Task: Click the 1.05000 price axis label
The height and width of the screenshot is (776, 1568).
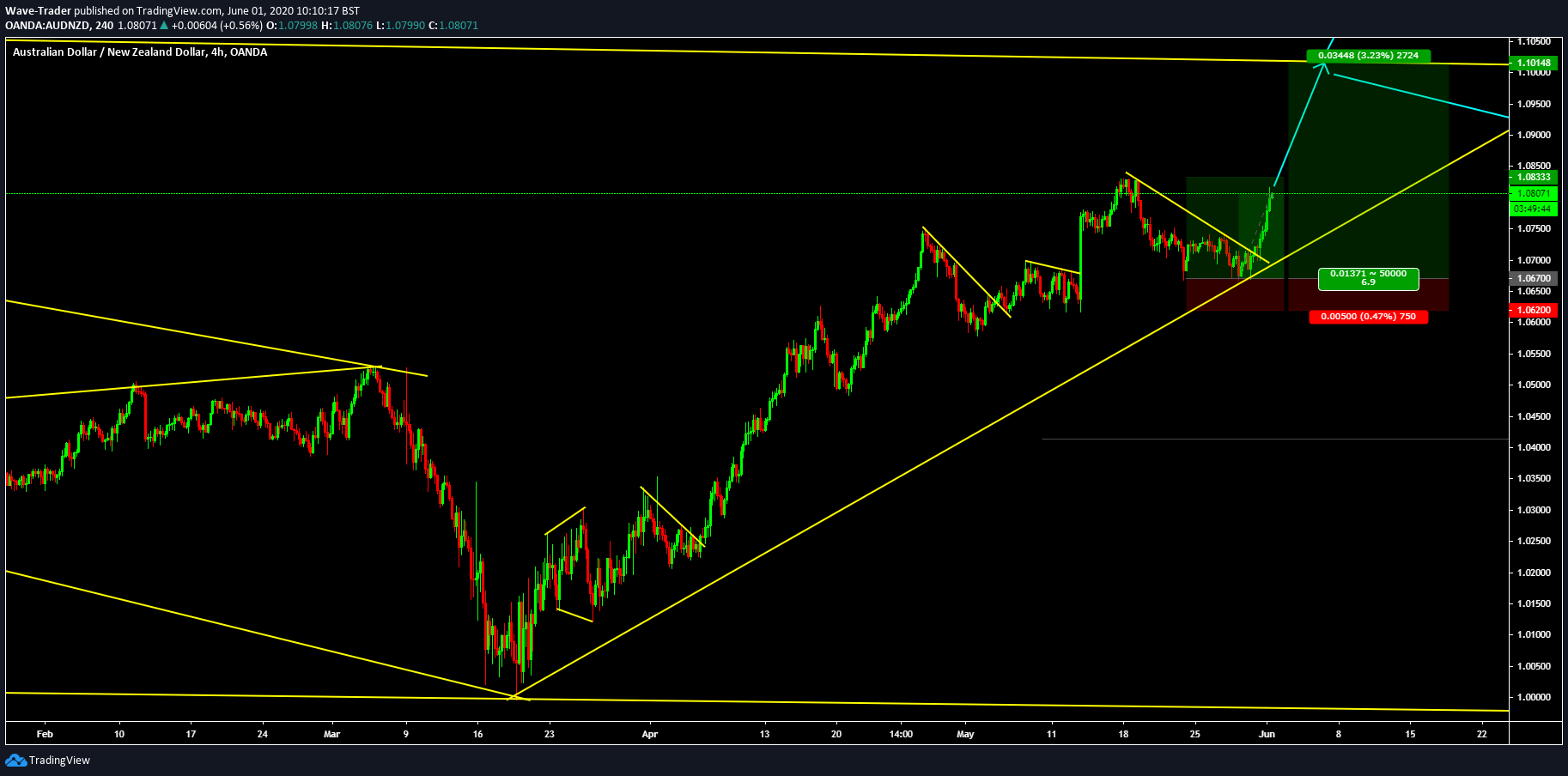Action: [x=1534, y=385]
